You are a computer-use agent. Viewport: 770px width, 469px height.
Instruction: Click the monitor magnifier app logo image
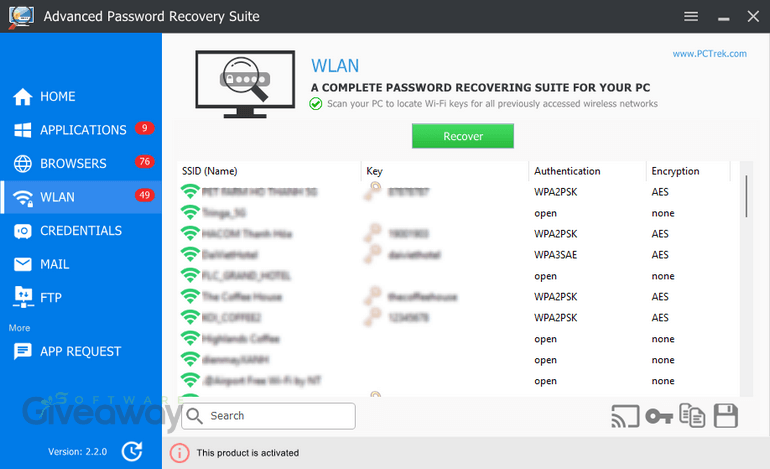[x=245, y=84]
